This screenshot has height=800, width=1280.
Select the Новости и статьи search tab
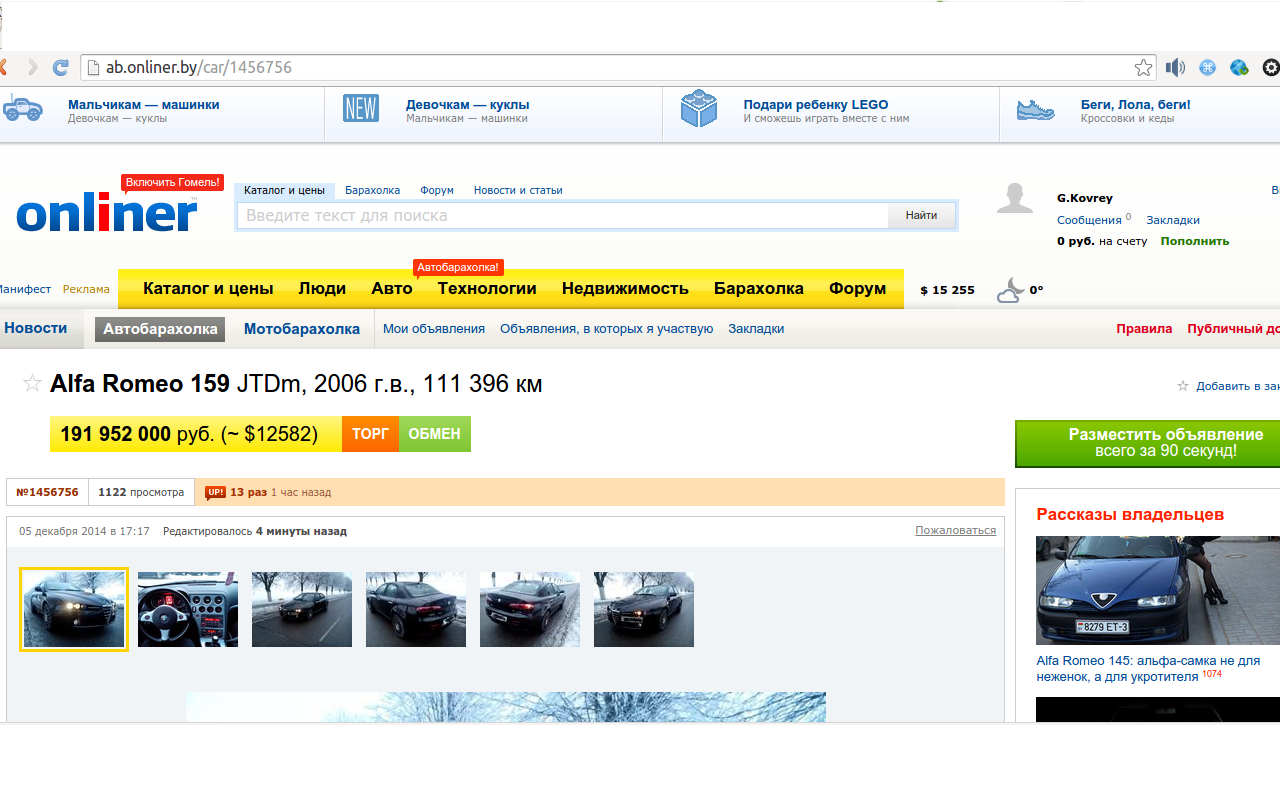[x=518, y=190]
